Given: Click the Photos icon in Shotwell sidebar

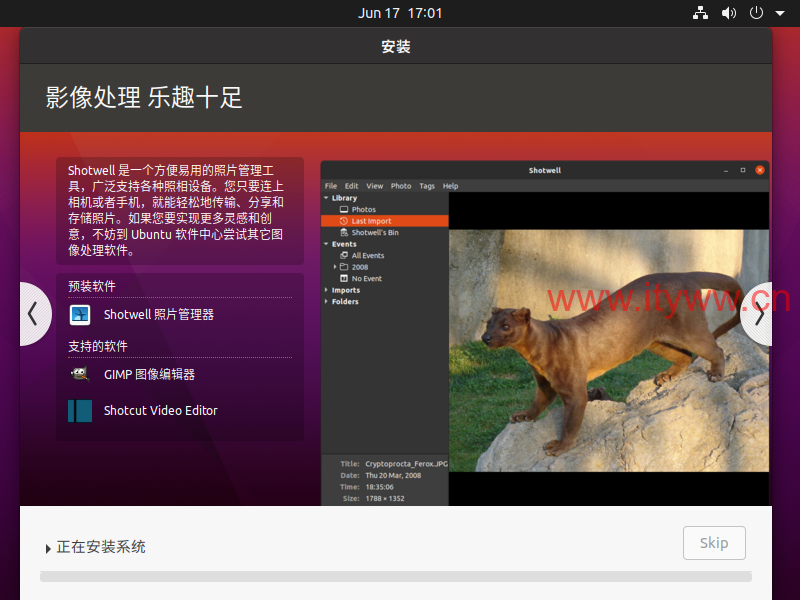Looking at the screenshot, I should (x=344, y=210).
